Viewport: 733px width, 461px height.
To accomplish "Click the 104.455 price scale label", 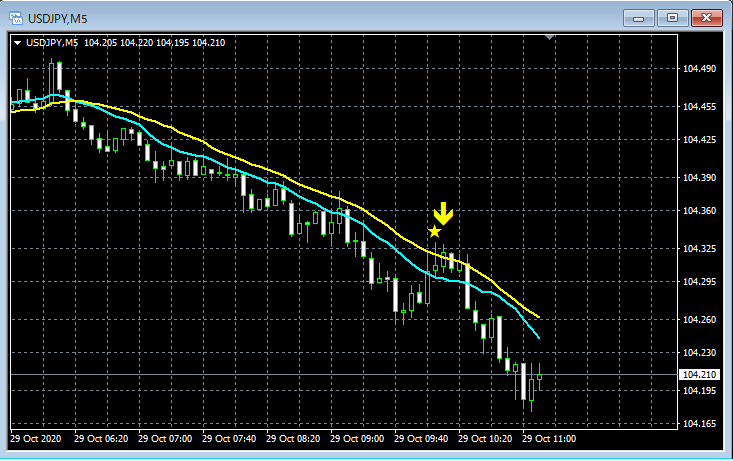I will [x=699, y=107].
